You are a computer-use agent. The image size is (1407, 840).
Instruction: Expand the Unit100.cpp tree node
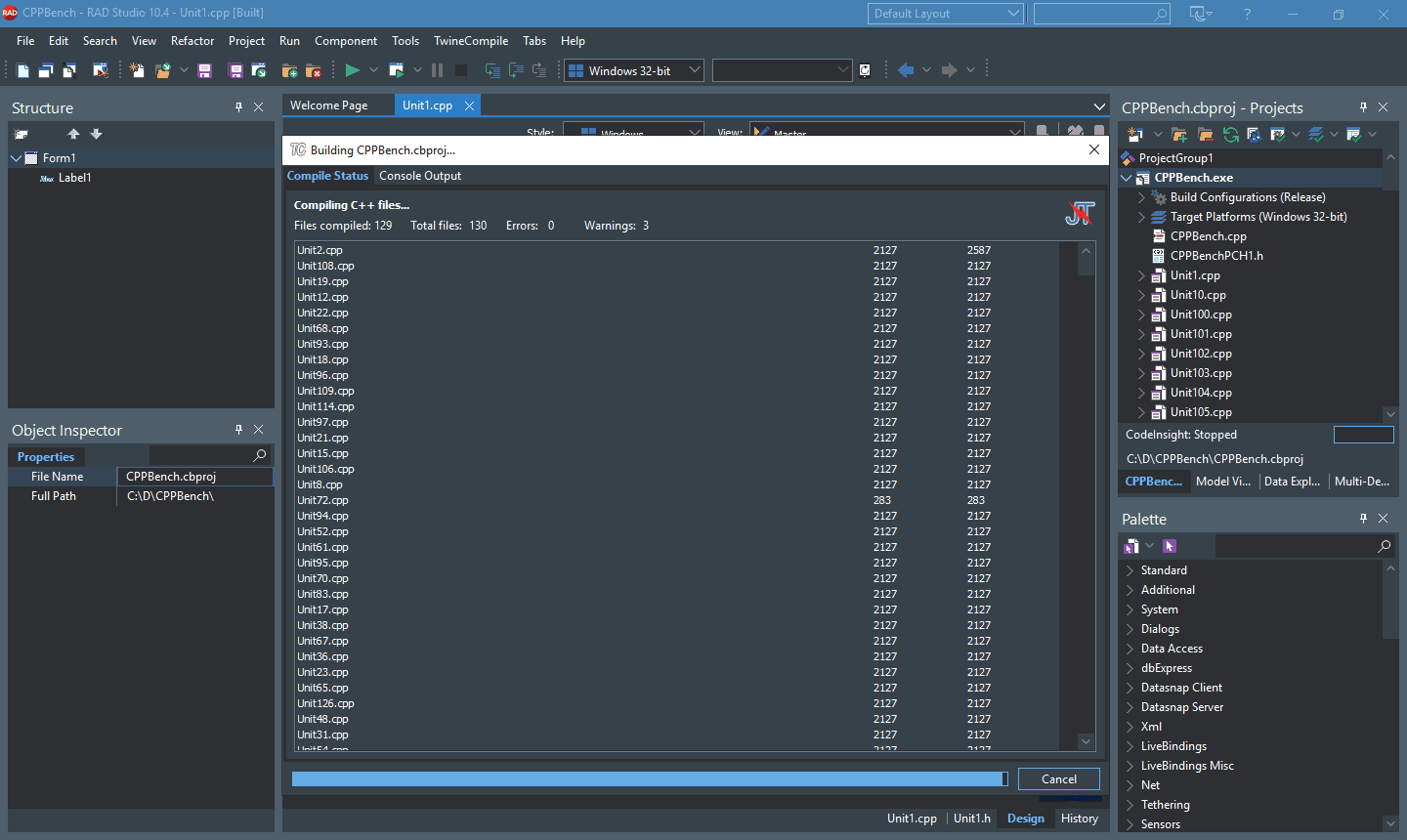click(1141, 315)
